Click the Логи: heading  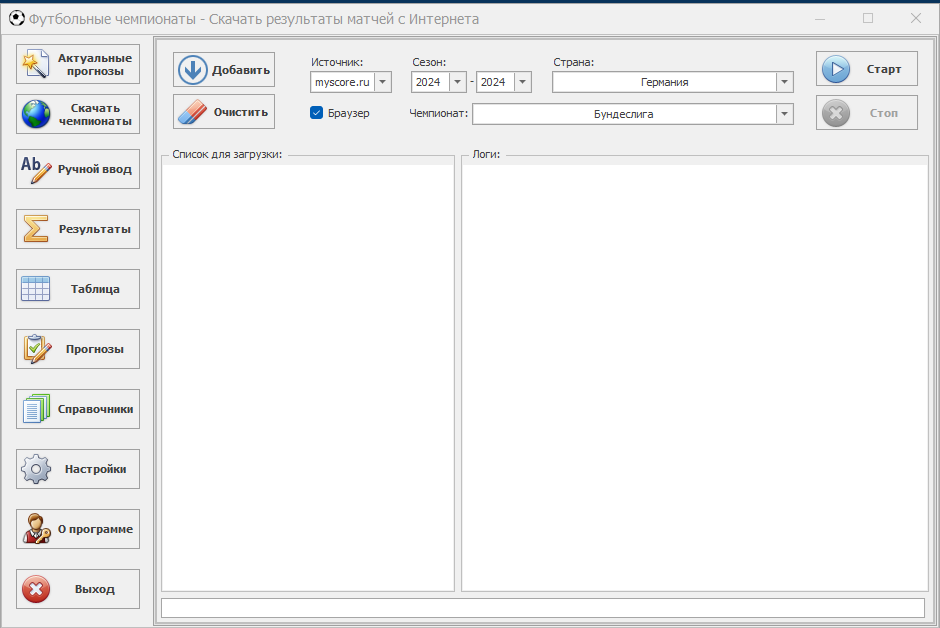pyautogui.click(x=486, y=154)
